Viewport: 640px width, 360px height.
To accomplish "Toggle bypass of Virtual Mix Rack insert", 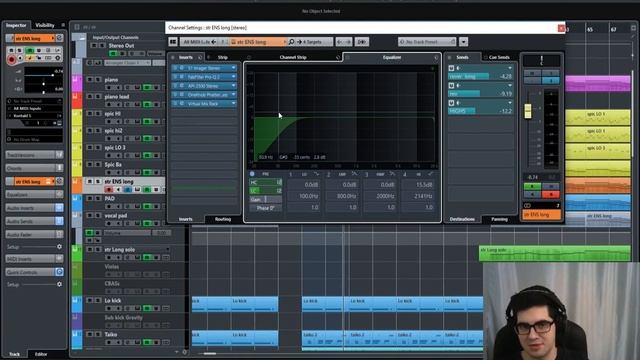I will [175, 103].
